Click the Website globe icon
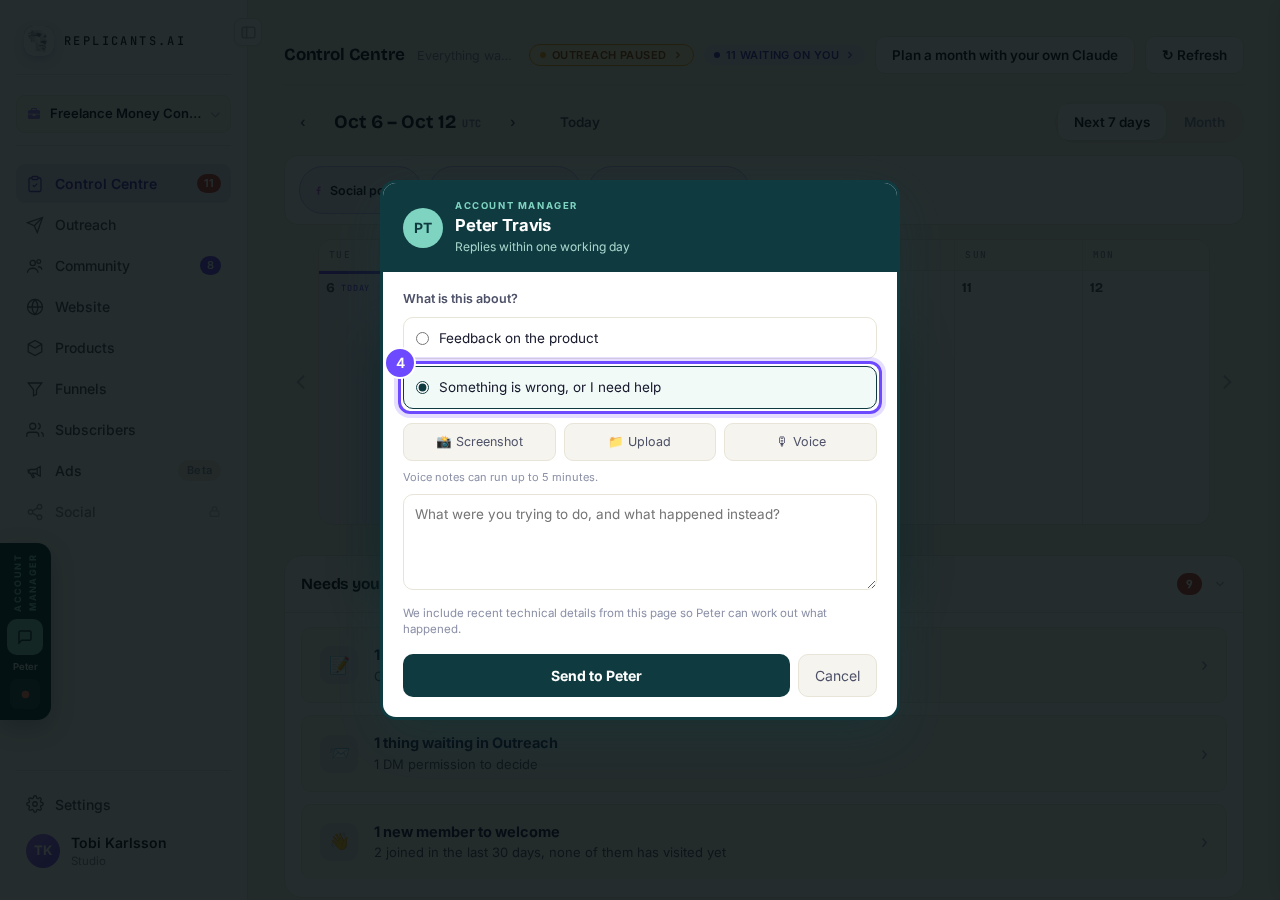1280x900 pixels. (x=35, y=307)
